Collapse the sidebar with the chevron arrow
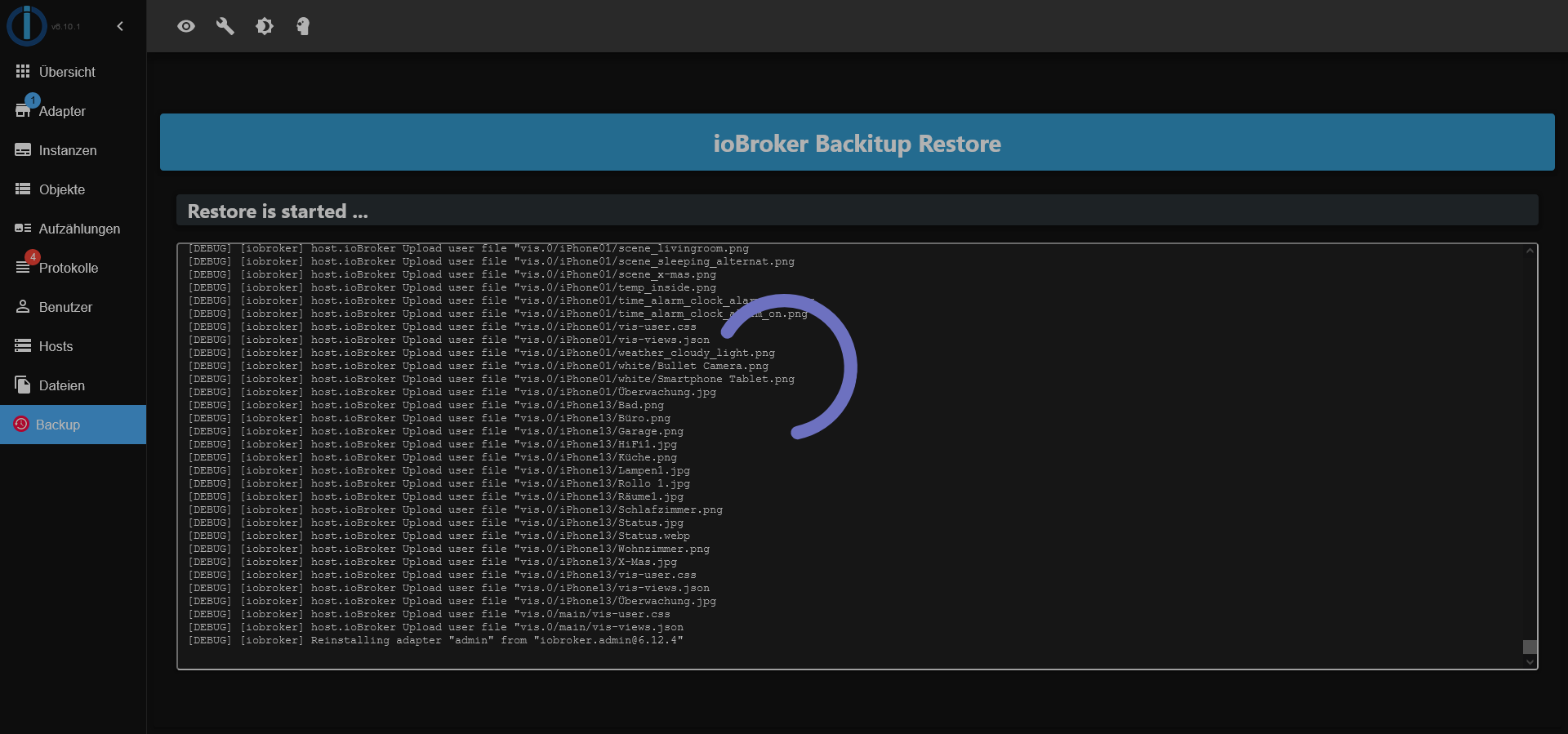Screen dimensions: 1568x734 [120, 26]
